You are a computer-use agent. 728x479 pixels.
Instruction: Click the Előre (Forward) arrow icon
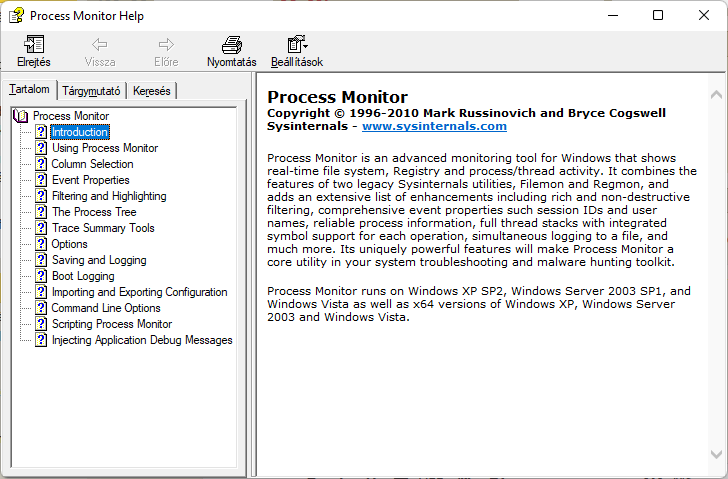(x=166, y=45)
